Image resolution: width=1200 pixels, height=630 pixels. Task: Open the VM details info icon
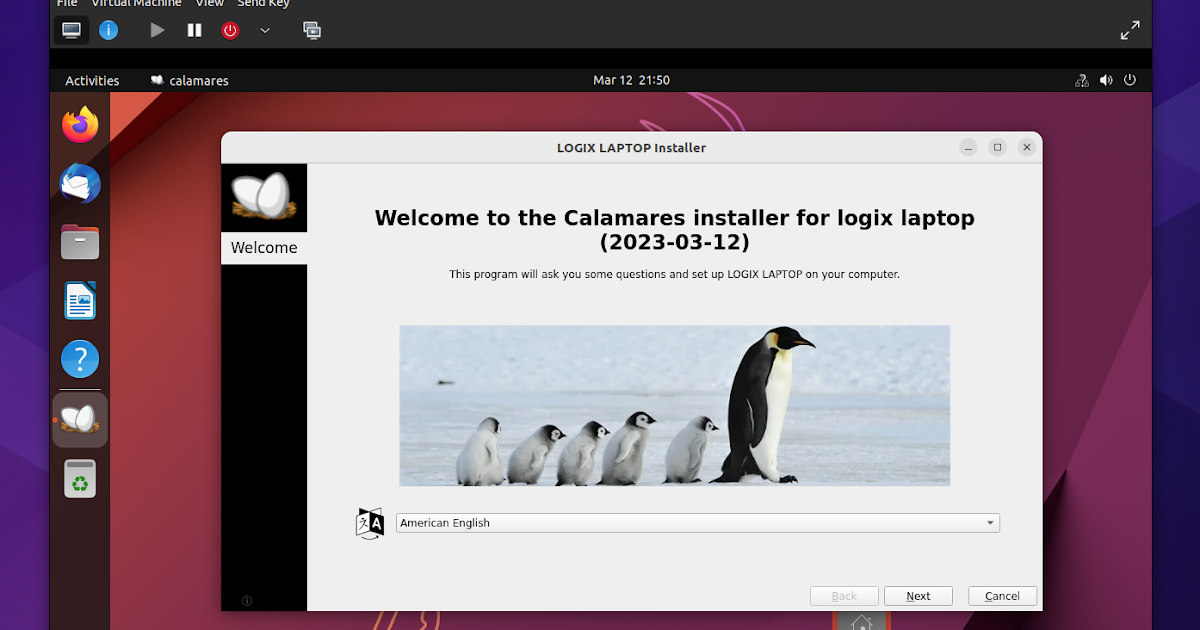pyautogui.click(x=108, y=30)
